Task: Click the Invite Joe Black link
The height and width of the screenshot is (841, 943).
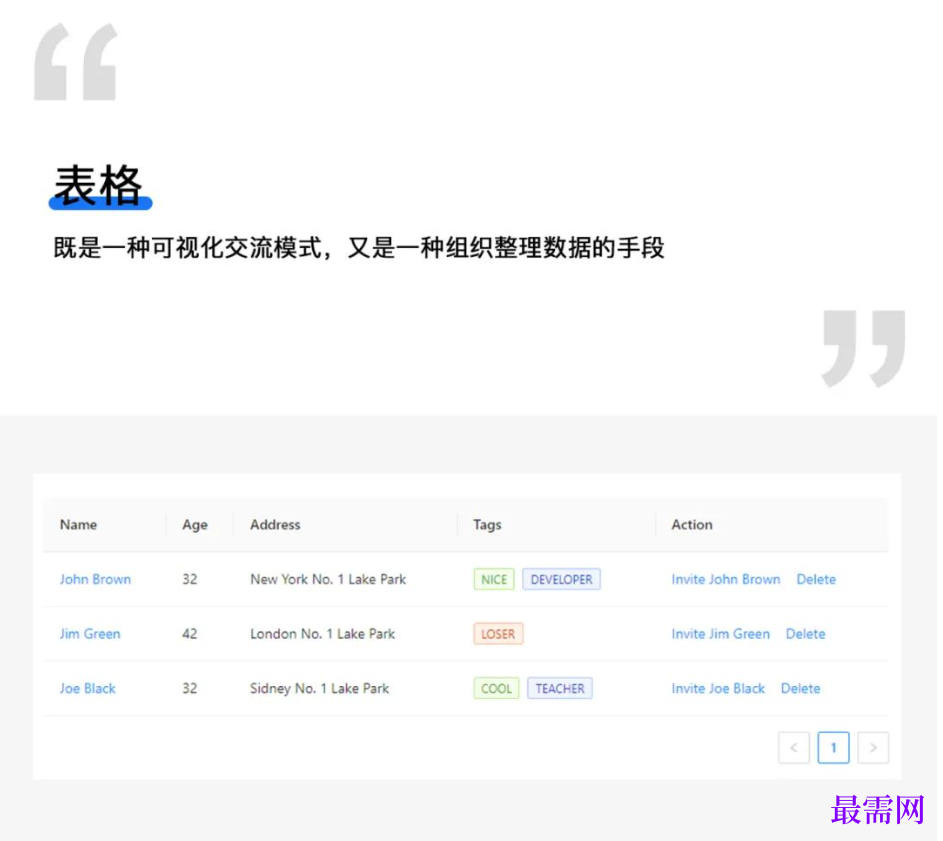Action: [x=718, y=688]
